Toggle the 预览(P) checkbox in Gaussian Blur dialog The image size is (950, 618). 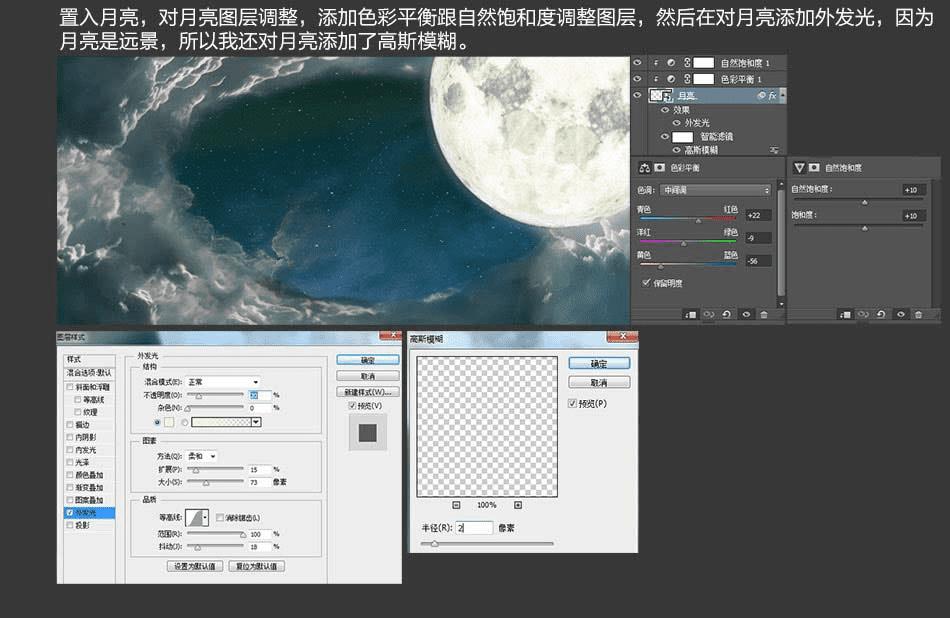tap(572, 404)
